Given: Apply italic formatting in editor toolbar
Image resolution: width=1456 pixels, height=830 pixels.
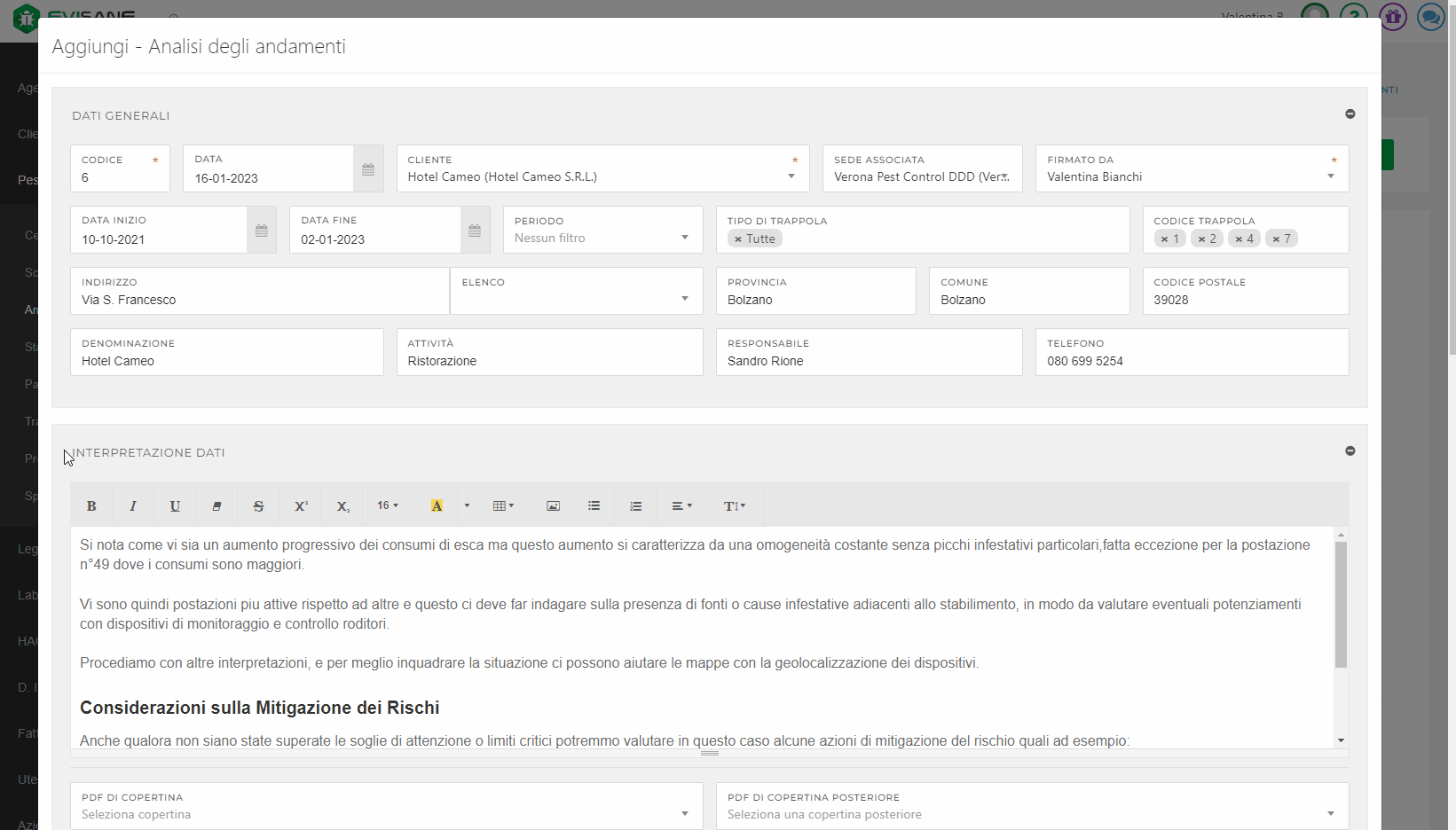Looking at the screenshot, I should tap(133, 506).
